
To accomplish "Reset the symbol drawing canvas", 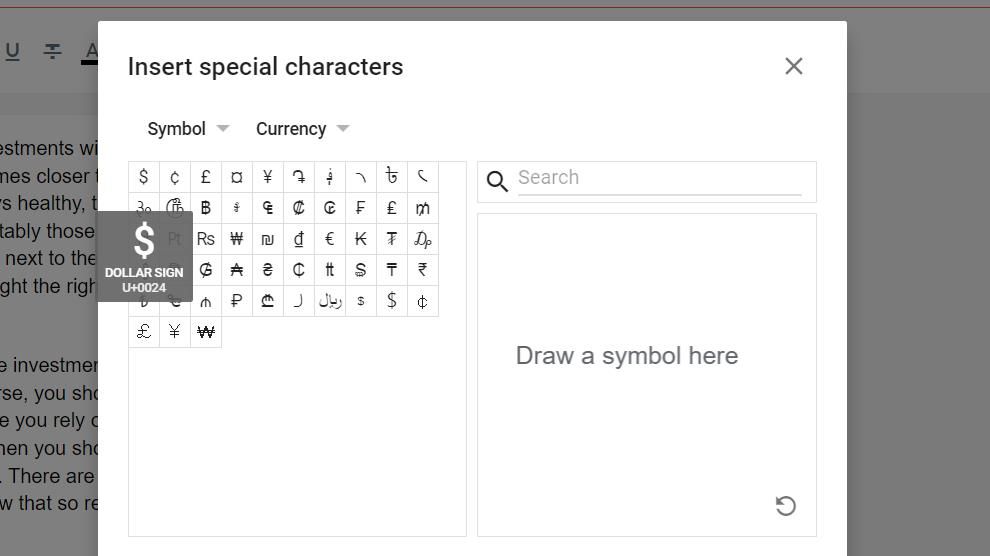I will click(786, 506).
